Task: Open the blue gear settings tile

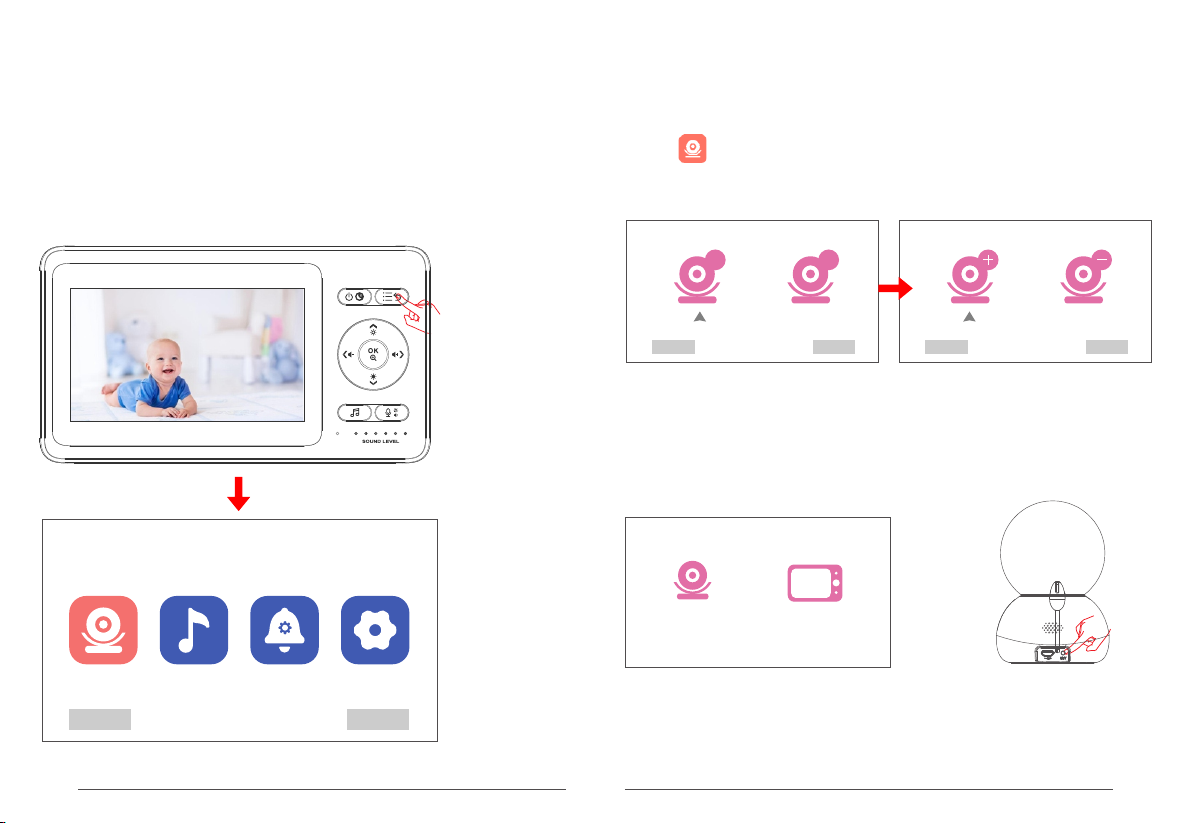Action: tap(375, 630)
